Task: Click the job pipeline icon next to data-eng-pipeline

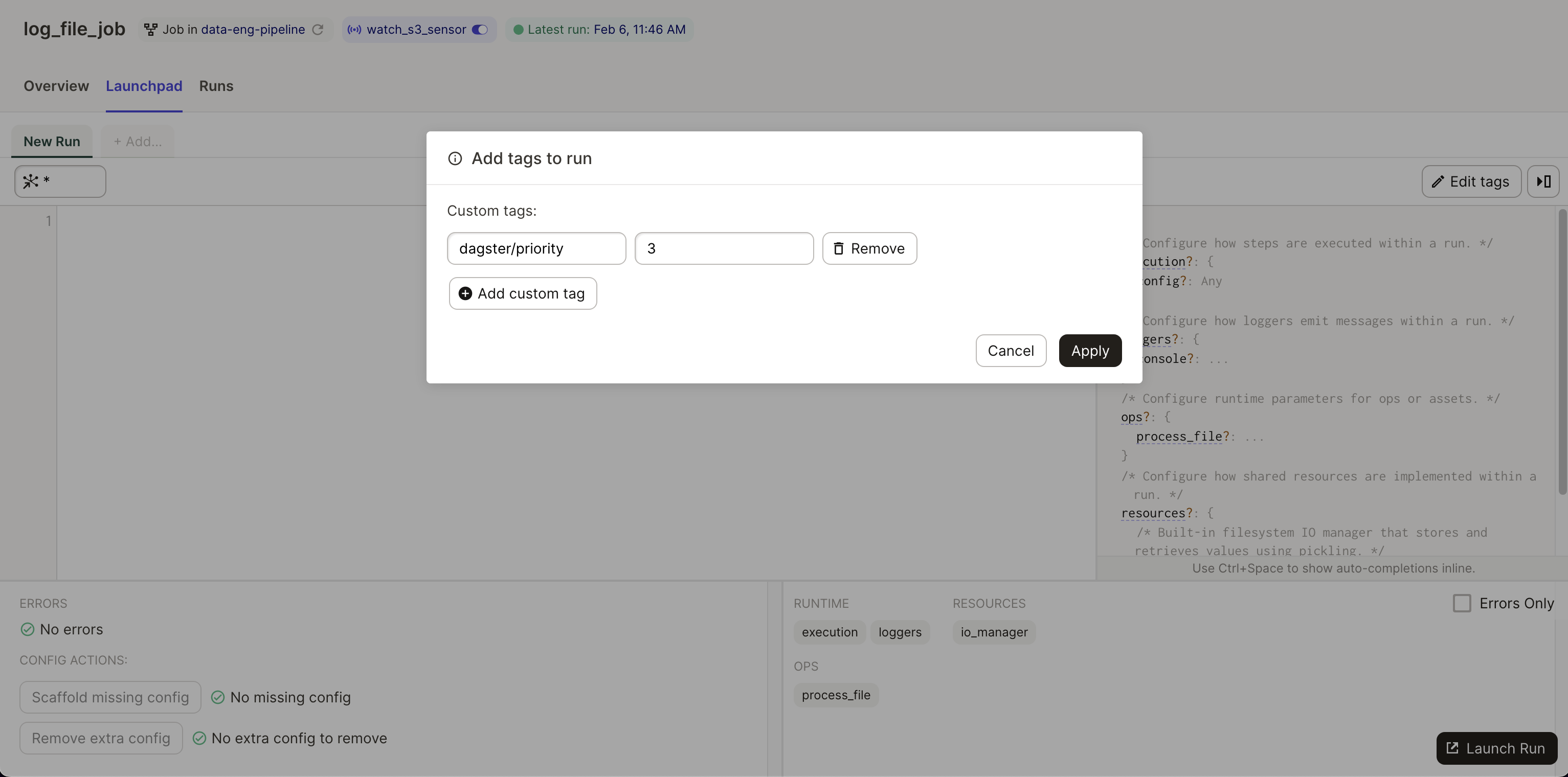Action: coord(148,29)
